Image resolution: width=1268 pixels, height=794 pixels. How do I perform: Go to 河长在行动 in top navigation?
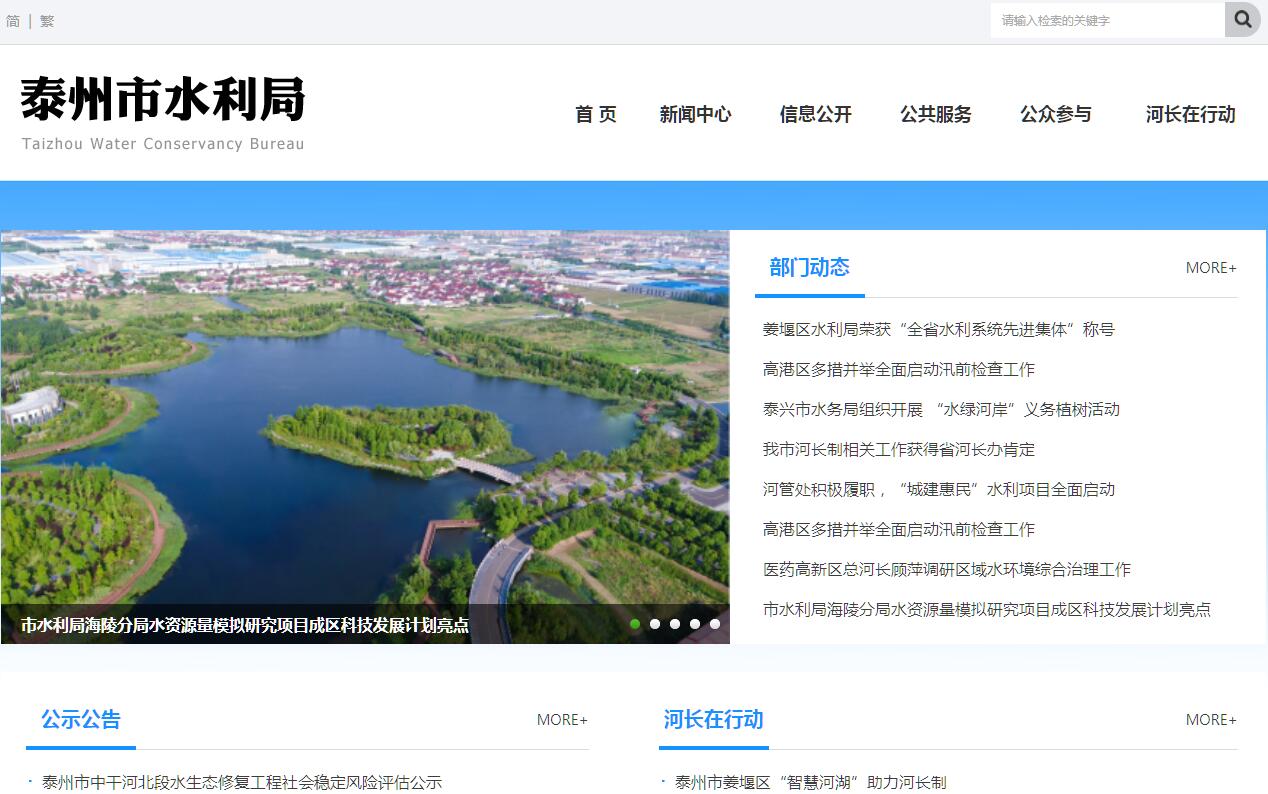[1190, 115]
